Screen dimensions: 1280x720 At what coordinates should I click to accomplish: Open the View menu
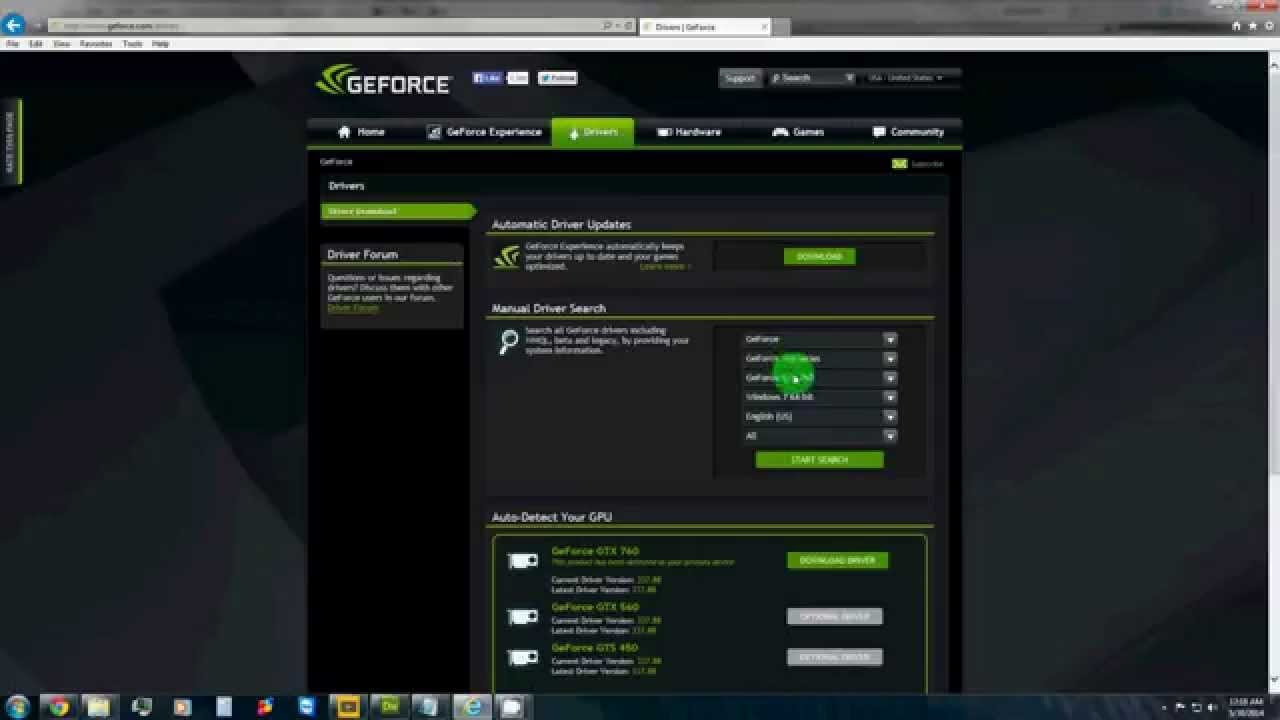click(x=61, y=44)
